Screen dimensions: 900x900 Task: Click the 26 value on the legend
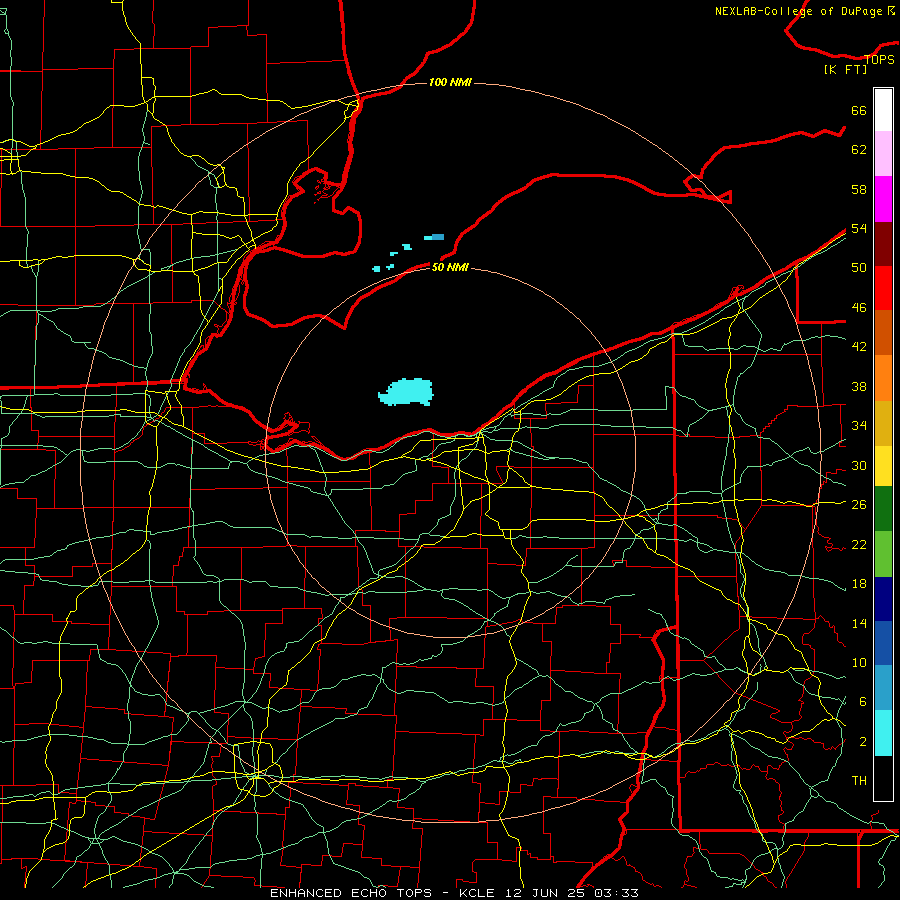pos(859,505)
